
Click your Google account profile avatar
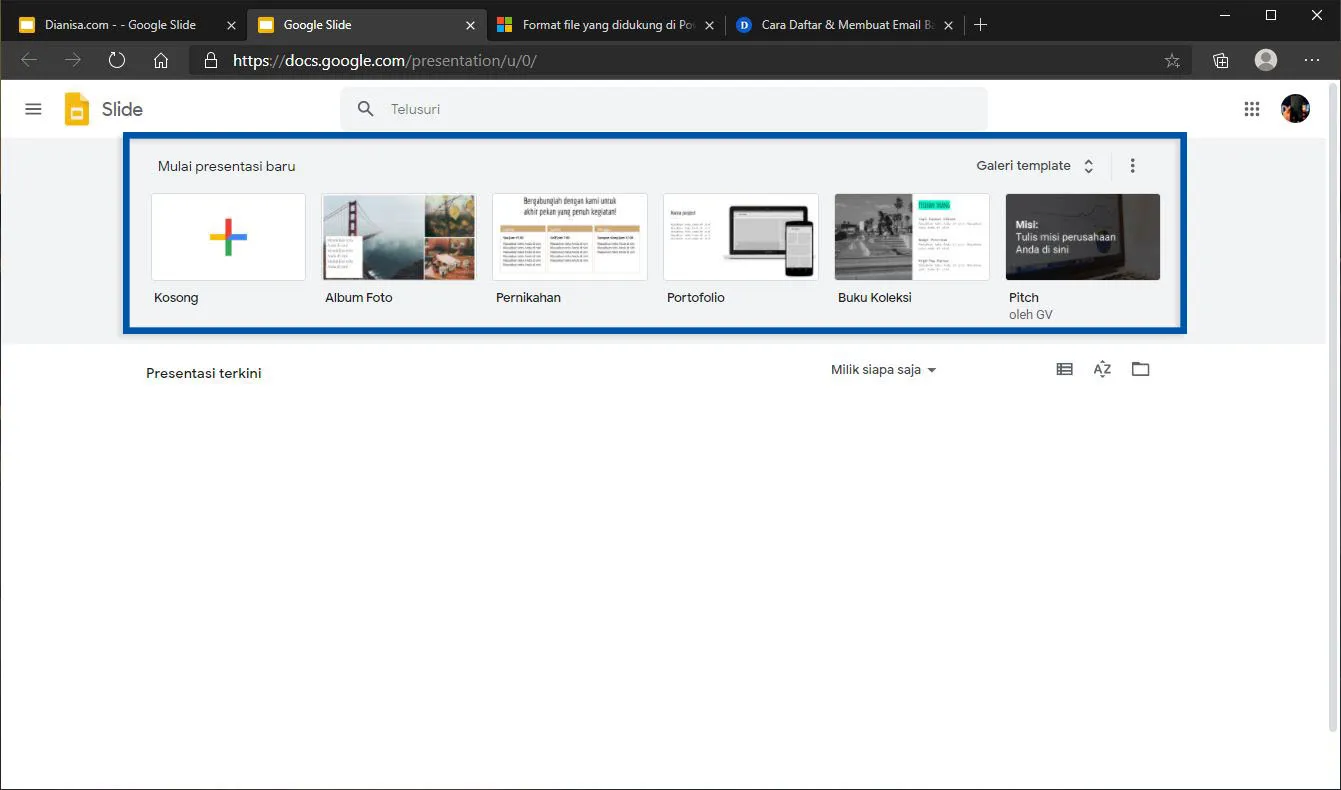(1295, 108)
